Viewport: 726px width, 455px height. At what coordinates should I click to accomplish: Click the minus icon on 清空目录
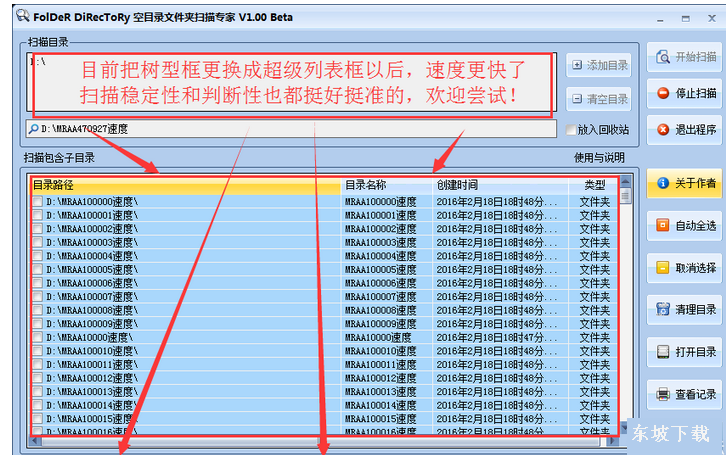click(577, 99)
